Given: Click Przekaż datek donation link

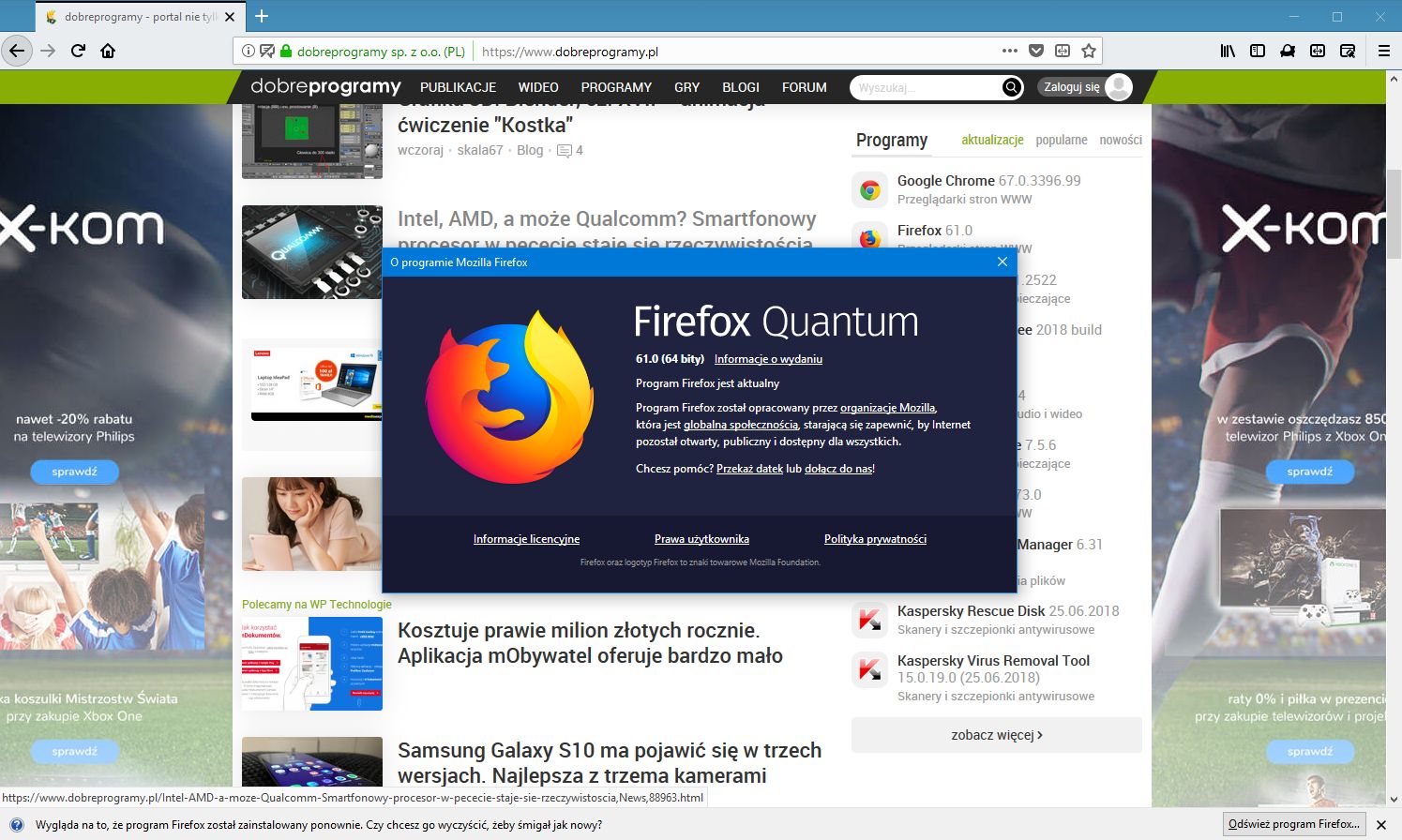Looking at the screenshot, I should (x=749, y=469).
